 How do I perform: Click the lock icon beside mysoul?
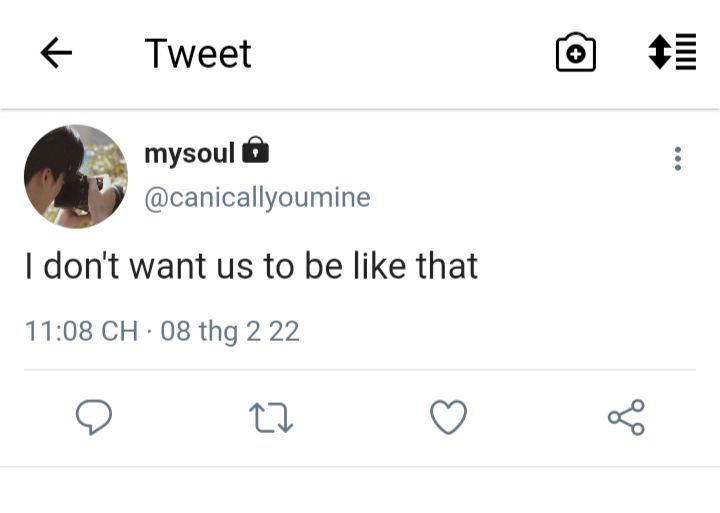pos(256,151)
